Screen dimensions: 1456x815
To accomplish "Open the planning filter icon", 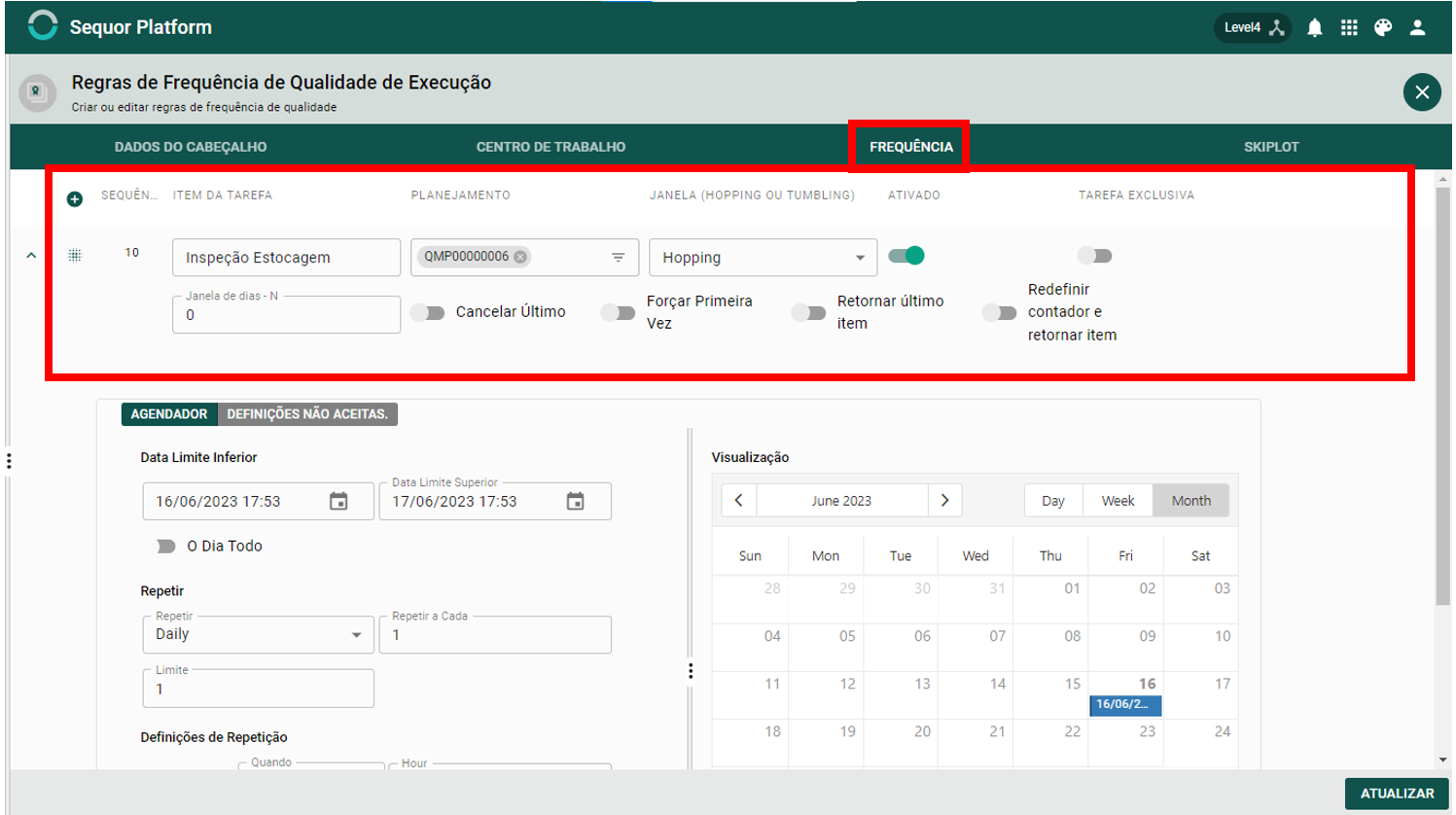I will point(618,258).
